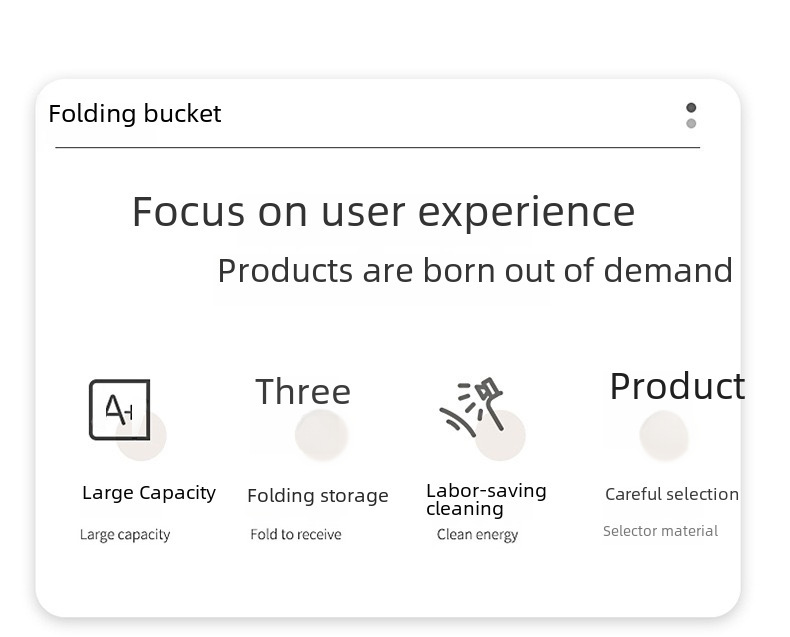The image size is (790, 637).
Task: Open the "Folding storage" label
Action: point(317,496)
